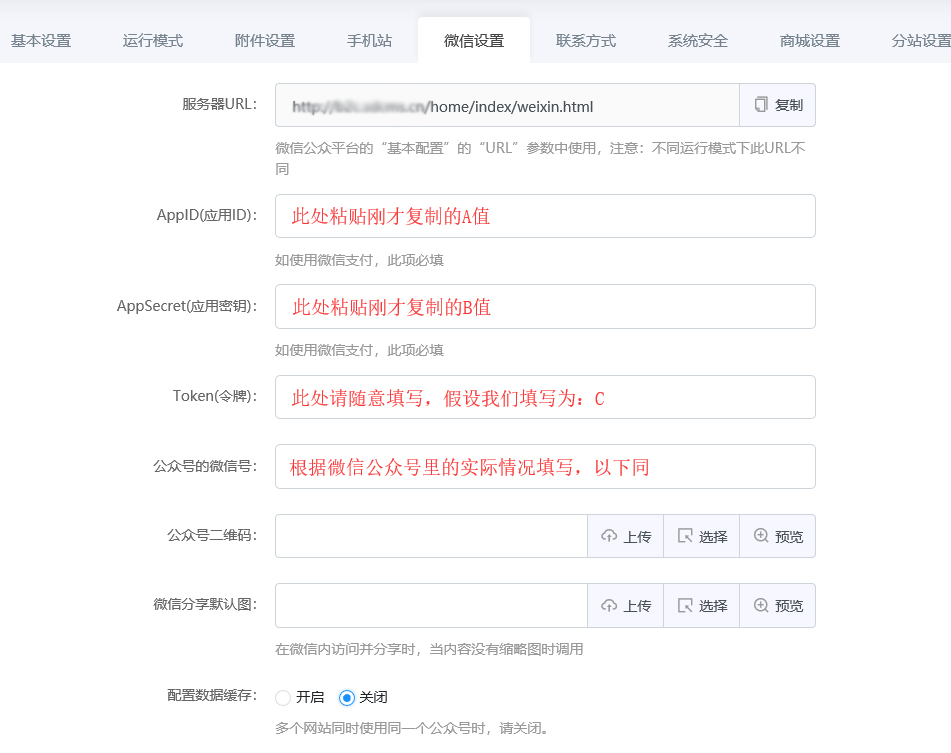
Task: Open 系统安全 tab
Action: click(698, 41)
